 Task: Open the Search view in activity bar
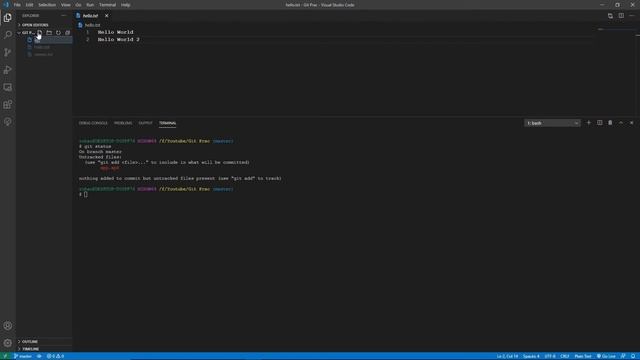point(7,35)
